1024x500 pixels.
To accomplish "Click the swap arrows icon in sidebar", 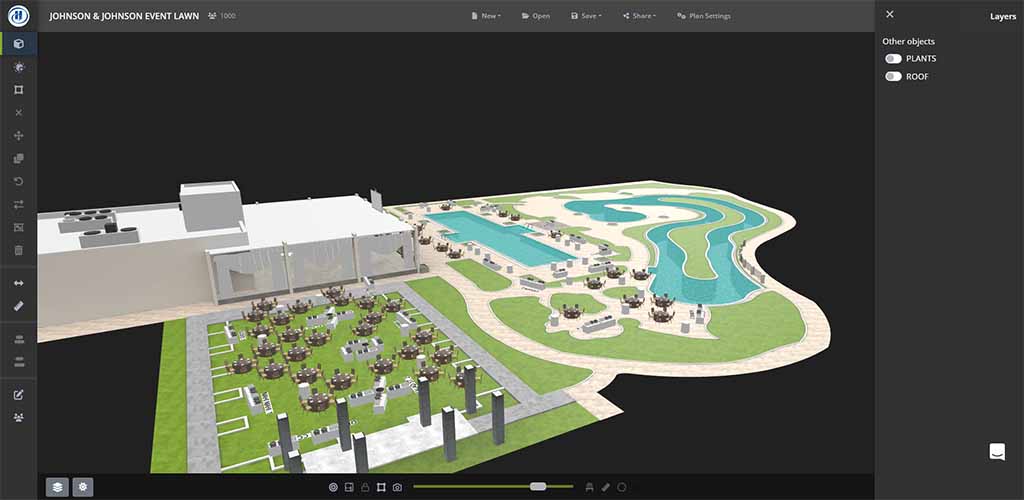I will [x=18, y=204].
